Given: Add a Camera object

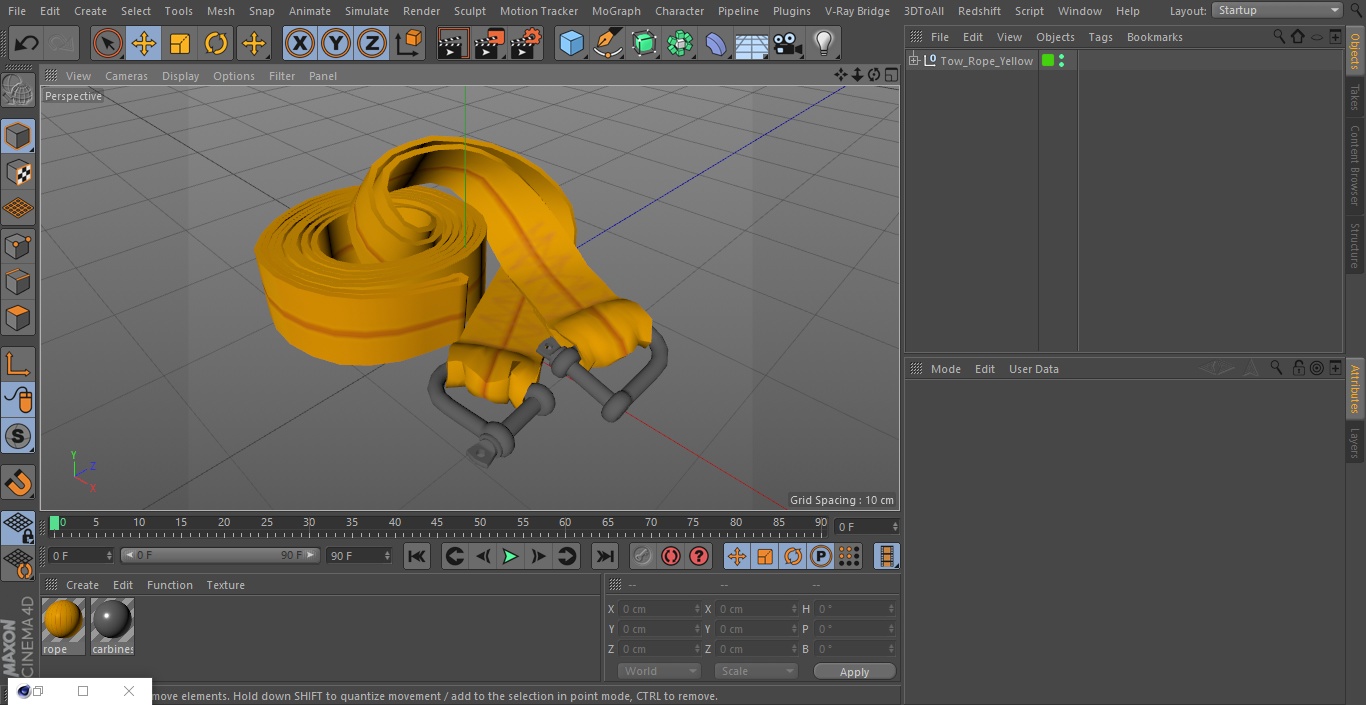Looking at the screenshot, I should (x=788, y=43).
